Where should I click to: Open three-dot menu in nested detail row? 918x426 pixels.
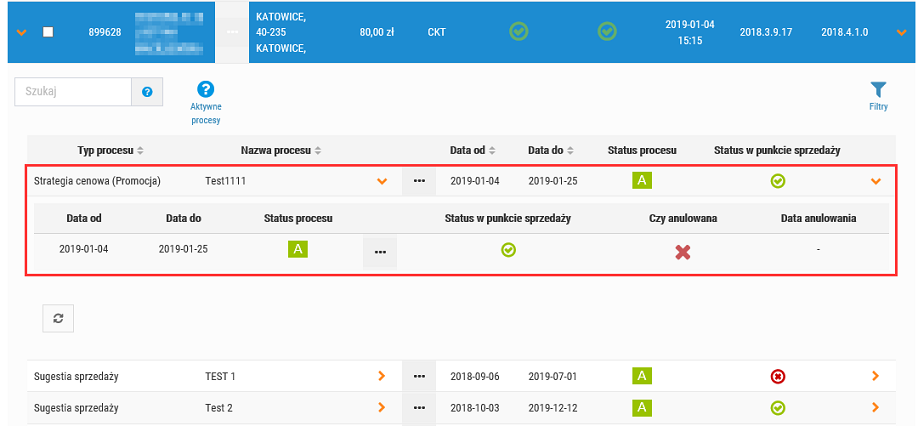pos(380,251)
